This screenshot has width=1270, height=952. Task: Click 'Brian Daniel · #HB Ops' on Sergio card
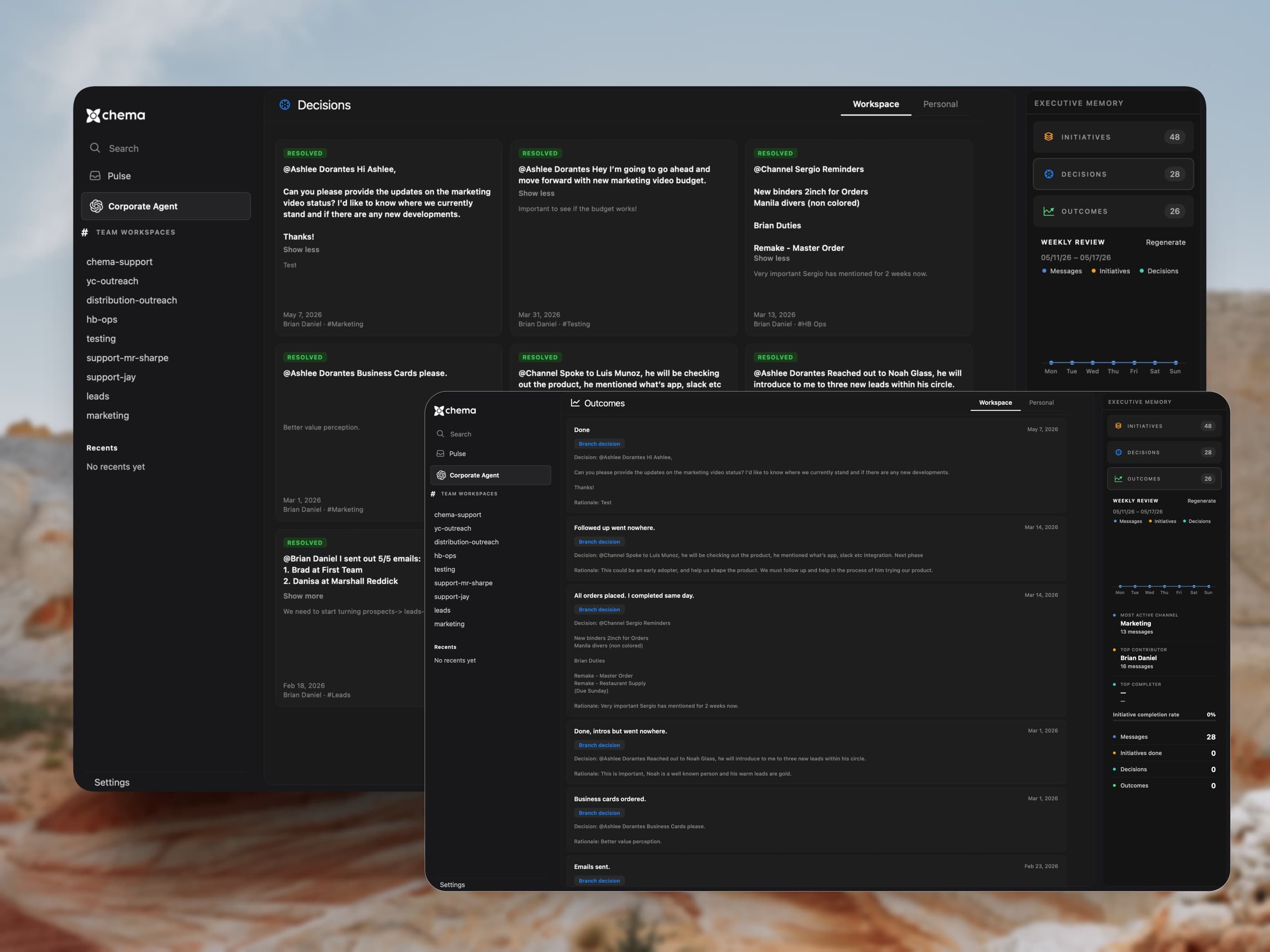pos(790,324)
